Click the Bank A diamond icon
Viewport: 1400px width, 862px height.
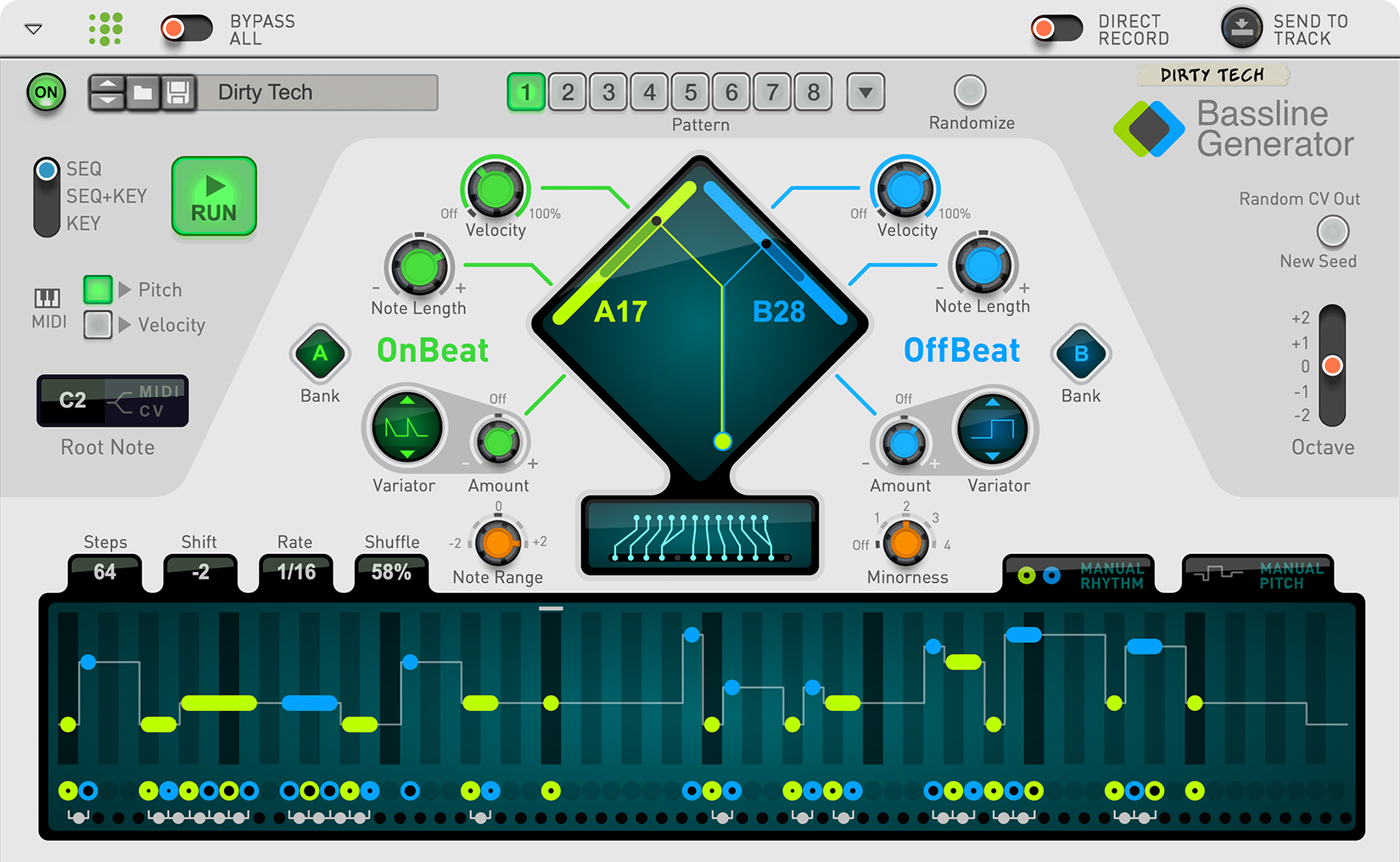(320, 351)
